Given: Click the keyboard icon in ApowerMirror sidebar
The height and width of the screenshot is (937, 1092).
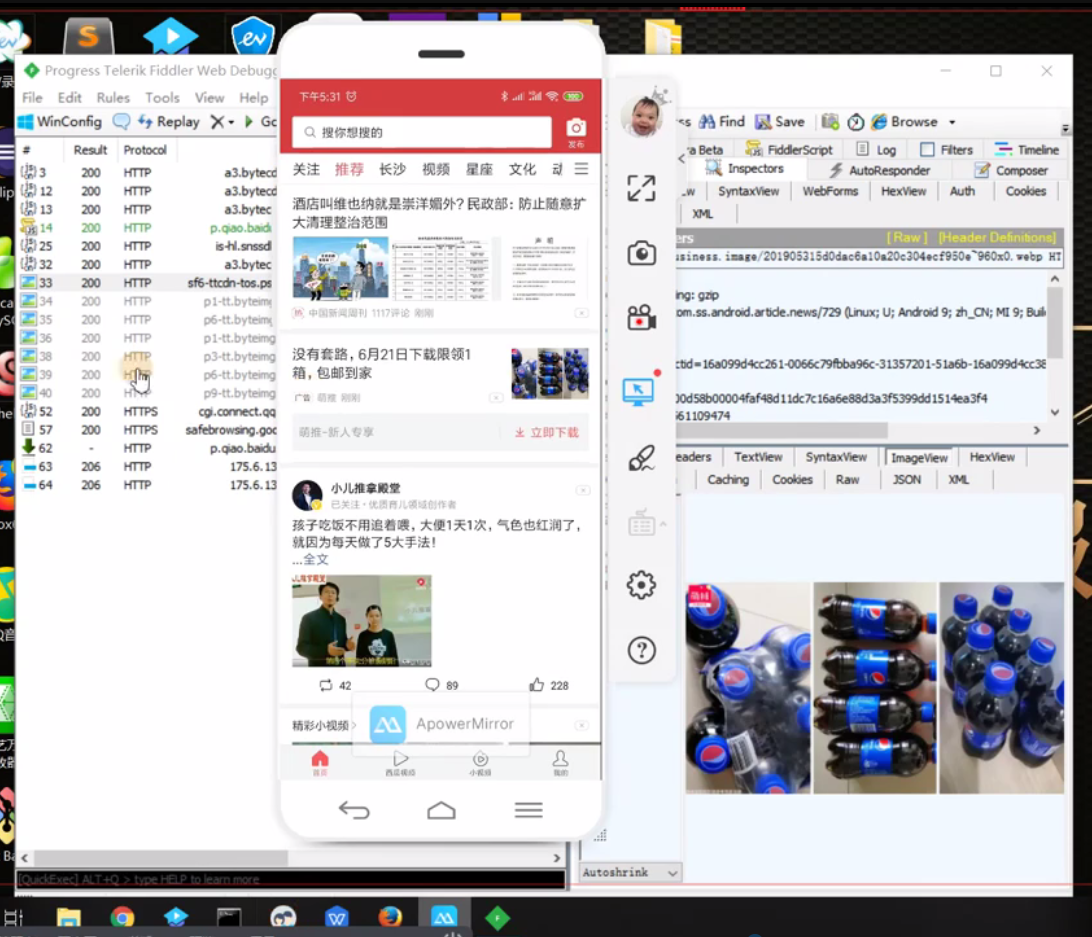Looking at the screenshot, I should point(641,522).
